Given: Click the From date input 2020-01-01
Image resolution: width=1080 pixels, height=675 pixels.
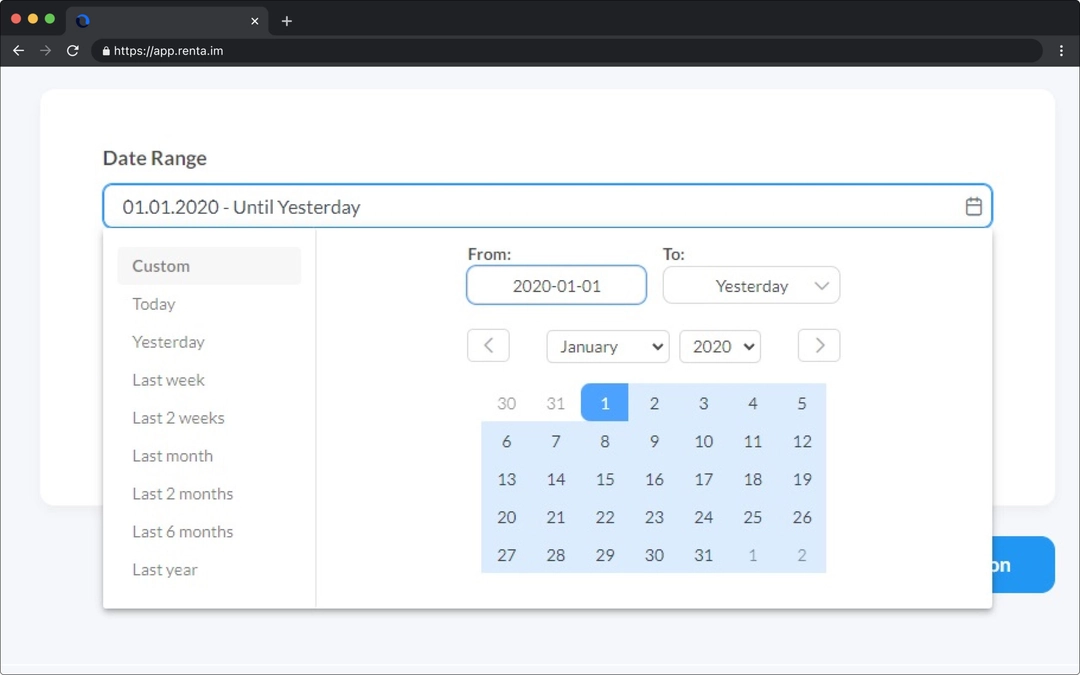Looking at the screenshot, I should coord(557,285).
